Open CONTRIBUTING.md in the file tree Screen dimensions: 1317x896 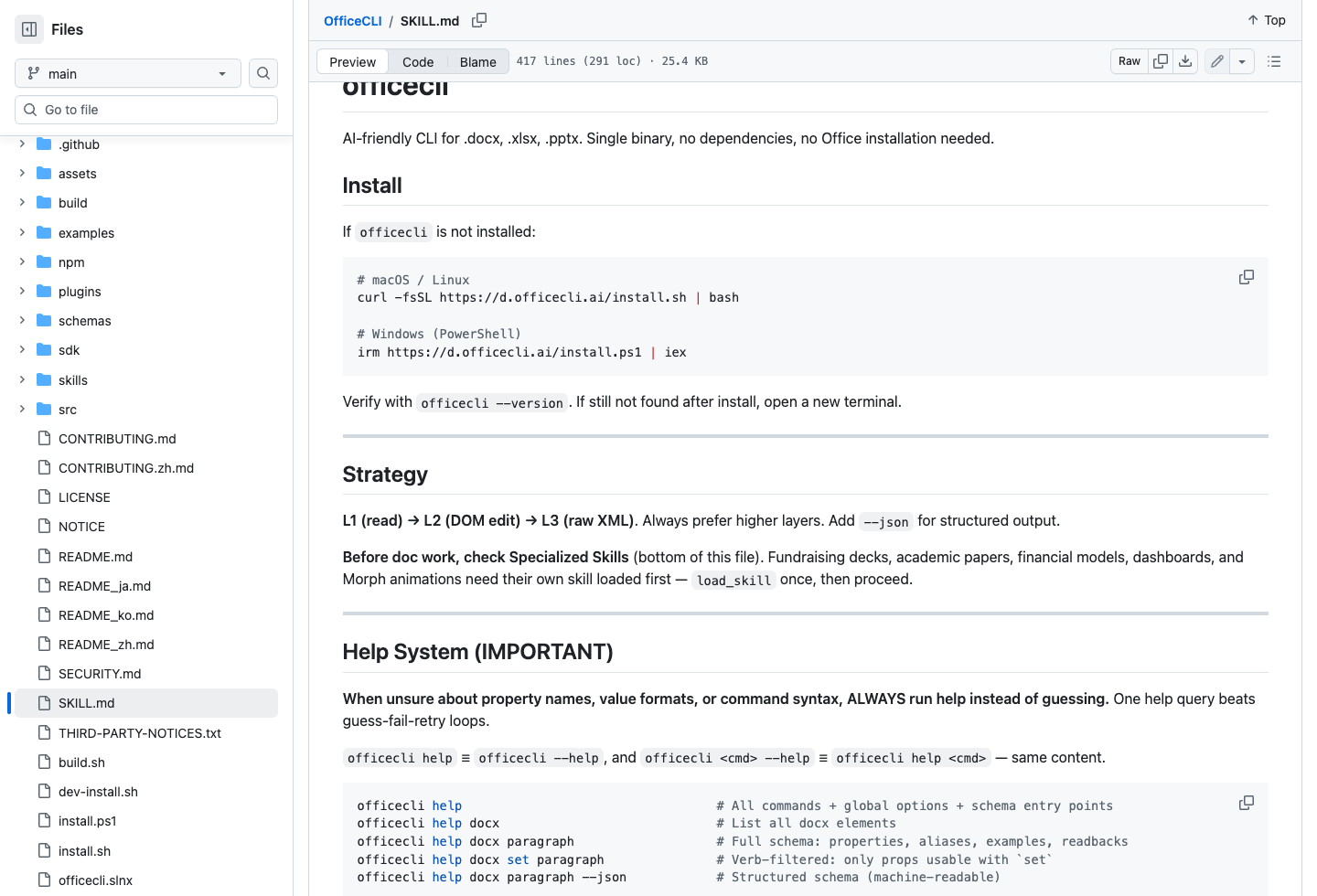[x=117, y=439]
